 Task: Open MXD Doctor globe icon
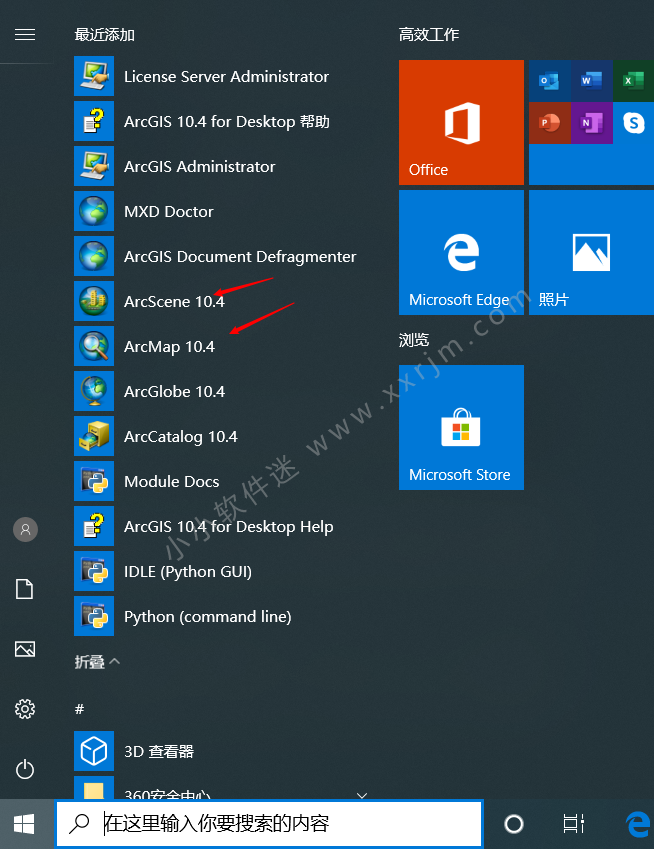click(x=94, y=211)
